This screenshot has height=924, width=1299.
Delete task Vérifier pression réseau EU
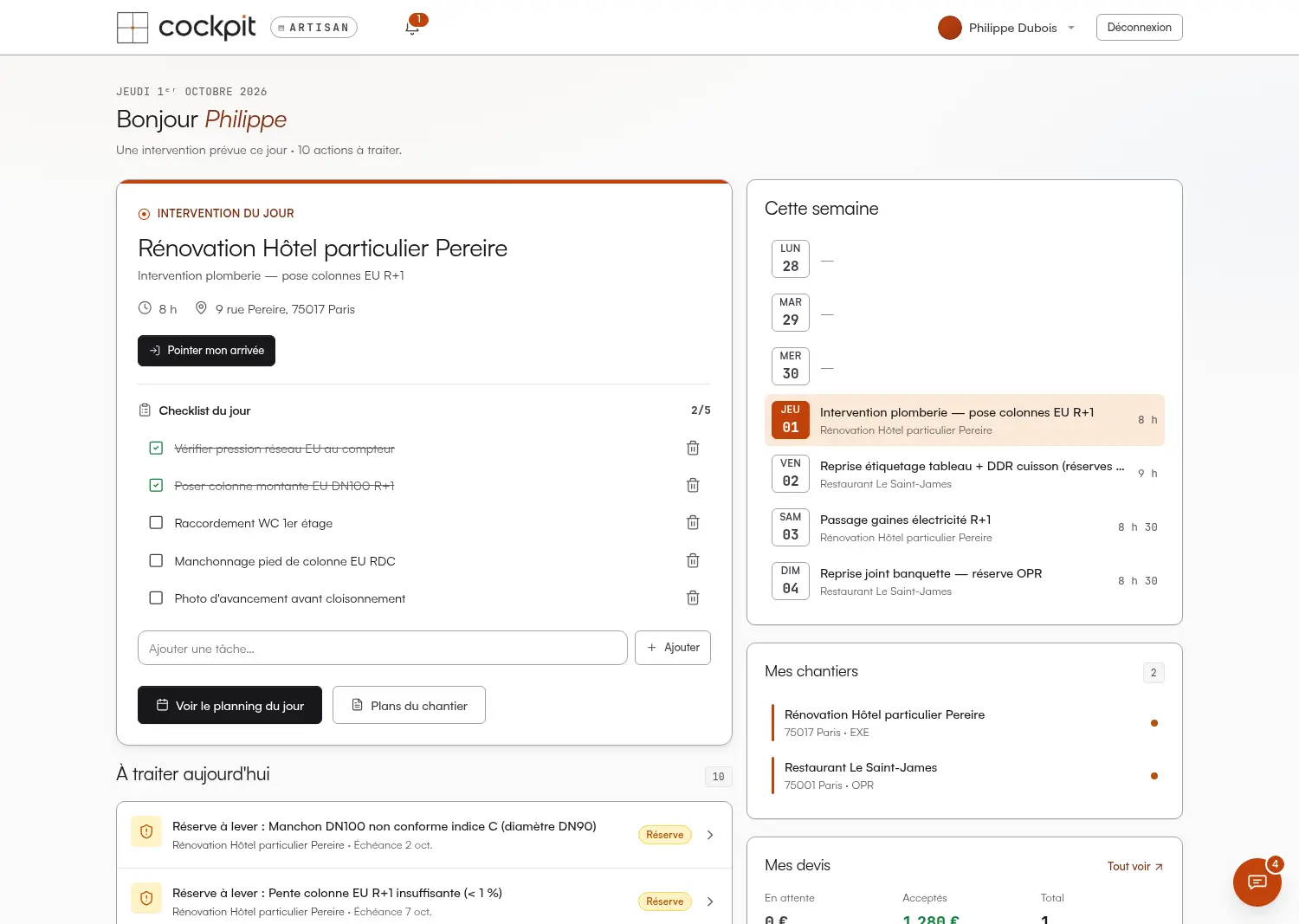693,449
